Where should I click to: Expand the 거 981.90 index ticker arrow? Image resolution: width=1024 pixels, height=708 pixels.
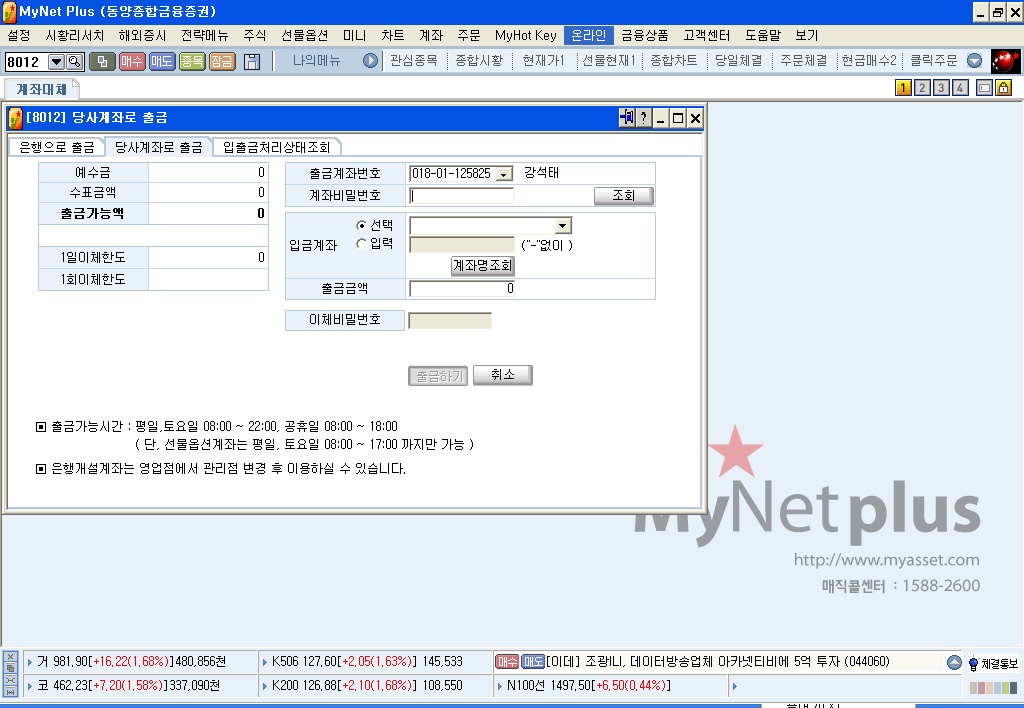[x=30, y=662]
